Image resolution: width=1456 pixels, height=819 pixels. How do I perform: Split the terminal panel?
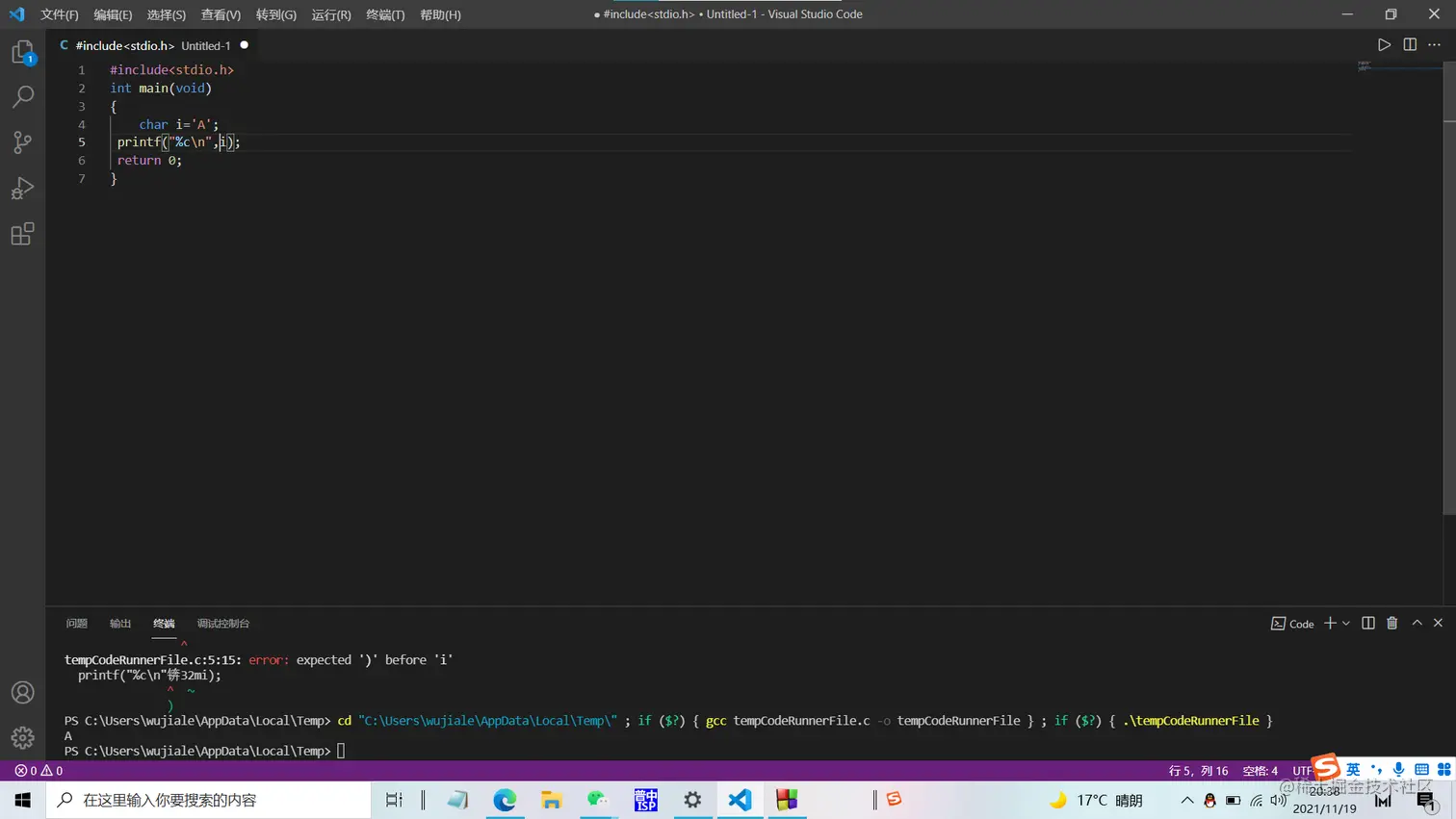[1368, 624]
